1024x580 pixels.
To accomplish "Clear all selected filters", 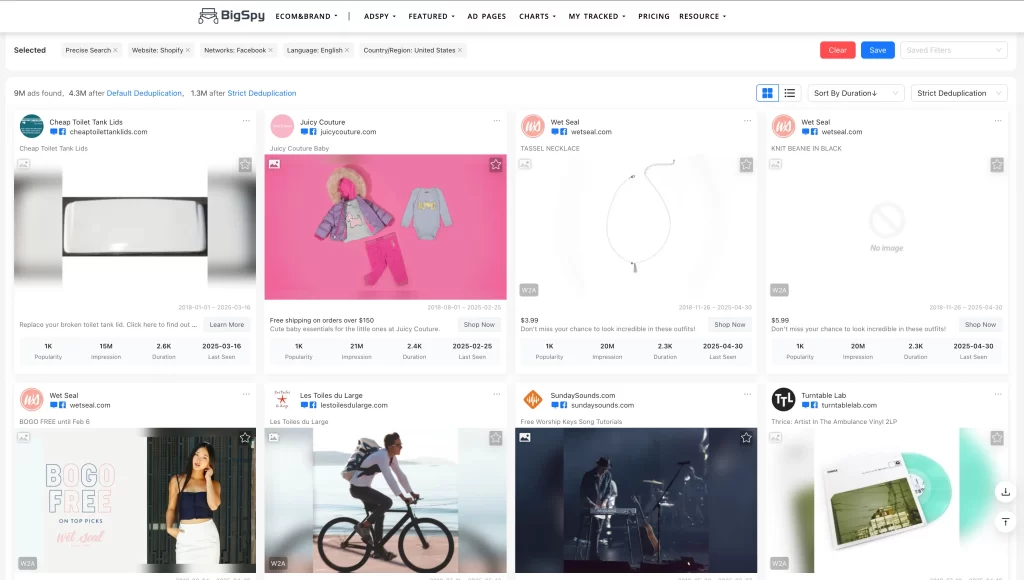I will 838,50.
